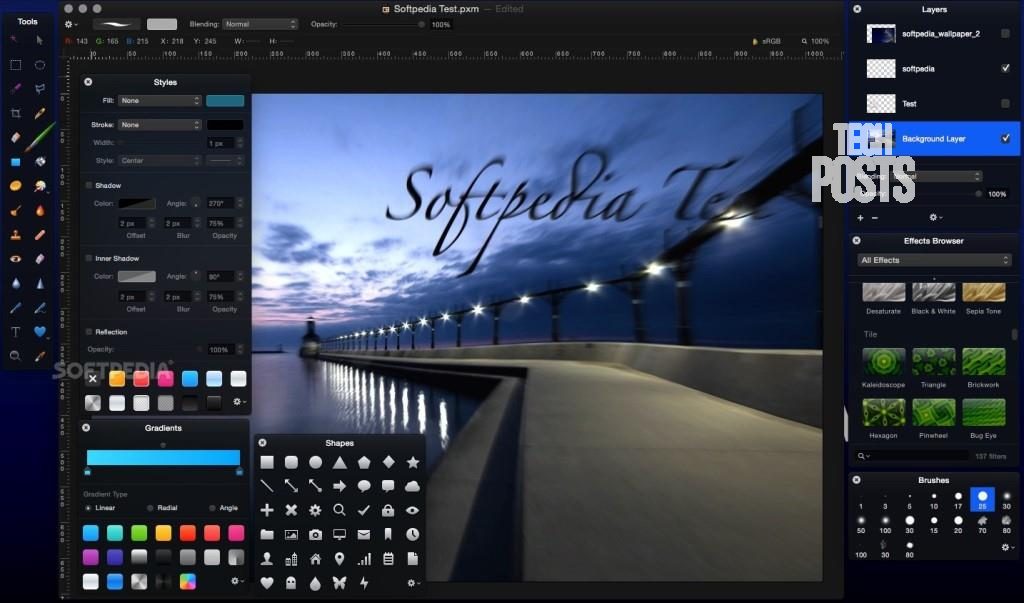Select the Blur water-drop tool
The width and height of the screenshot is (1024, 603).
(16, 283)
